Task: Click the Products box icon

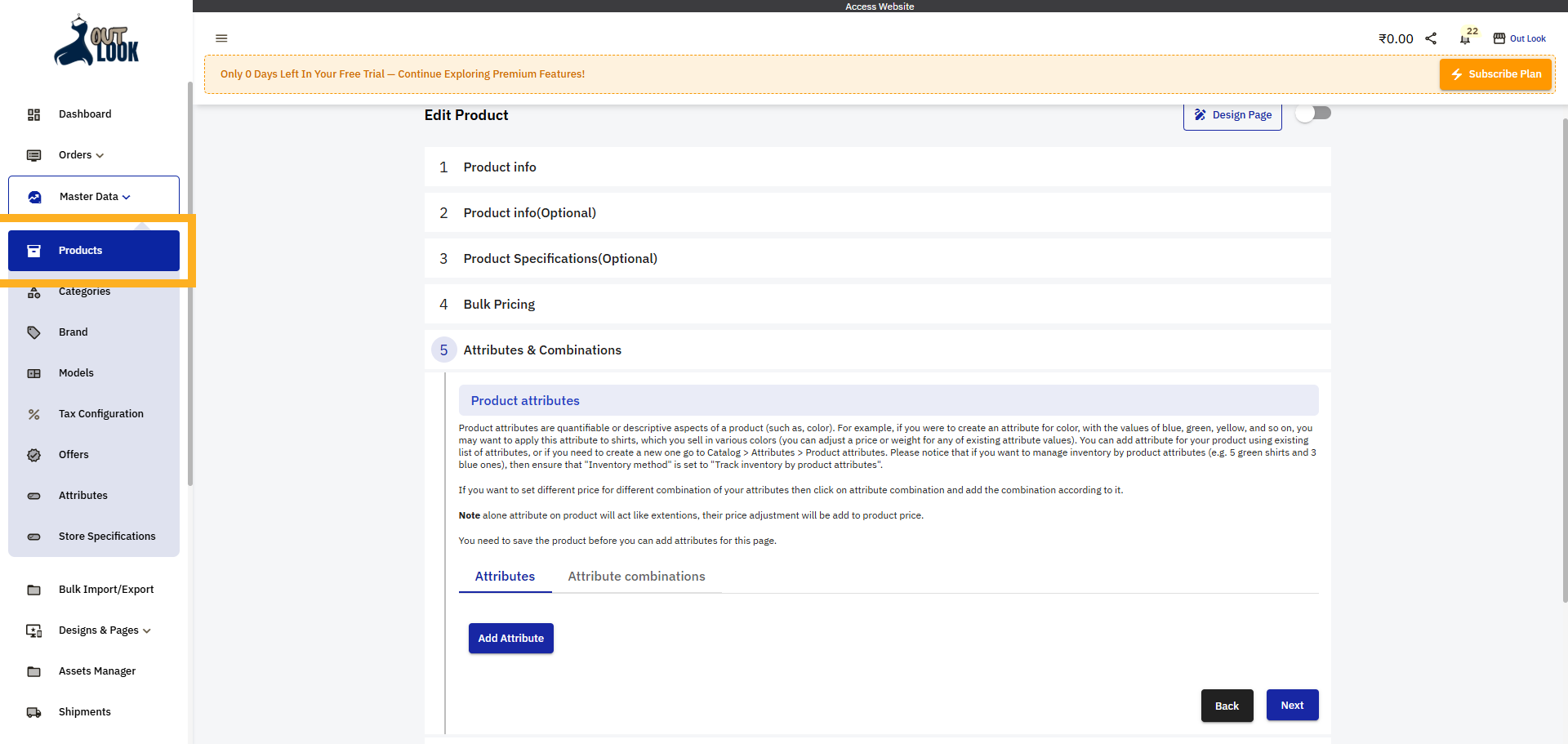Action: (33, 251)
